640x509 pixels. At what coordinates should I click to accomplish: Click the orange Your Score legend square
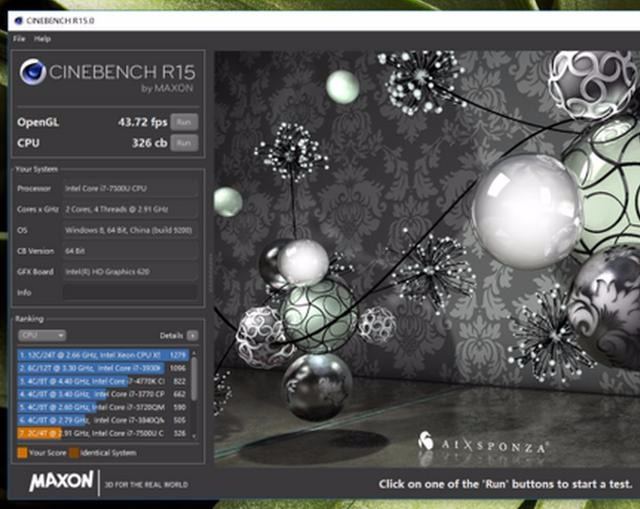(x=21, y=453)
